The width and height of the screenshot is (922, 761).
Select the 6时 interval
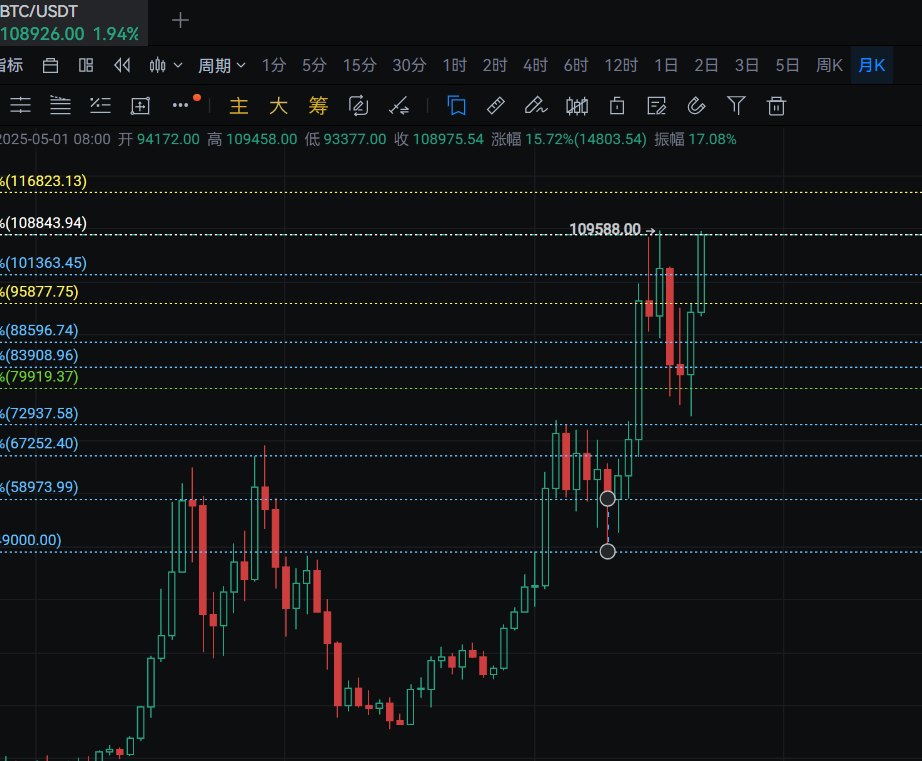click(x=576, y=65)
